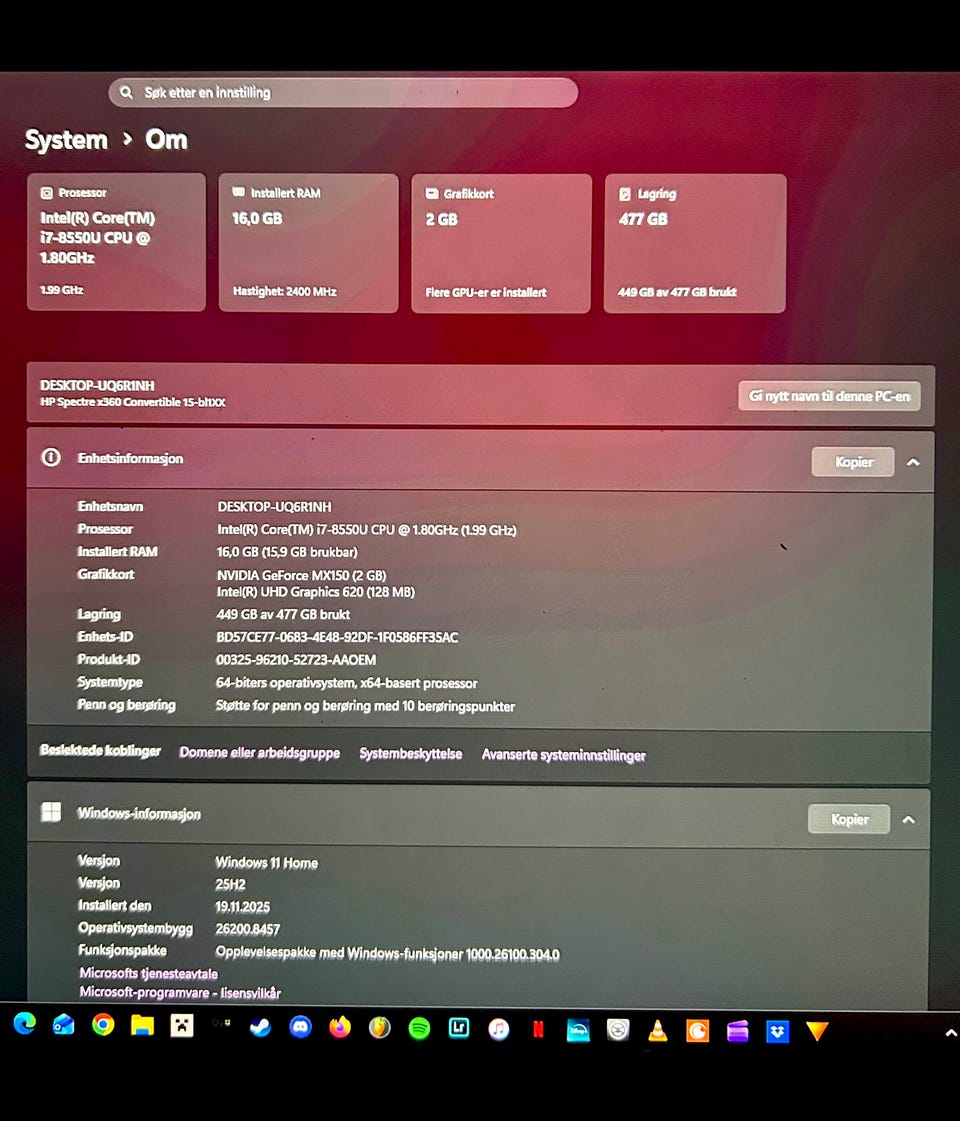Screen dimensions: 960x1121
Task: Launch Adobe Lightroom (Lr) icon
Action: tap(458, 1029)
